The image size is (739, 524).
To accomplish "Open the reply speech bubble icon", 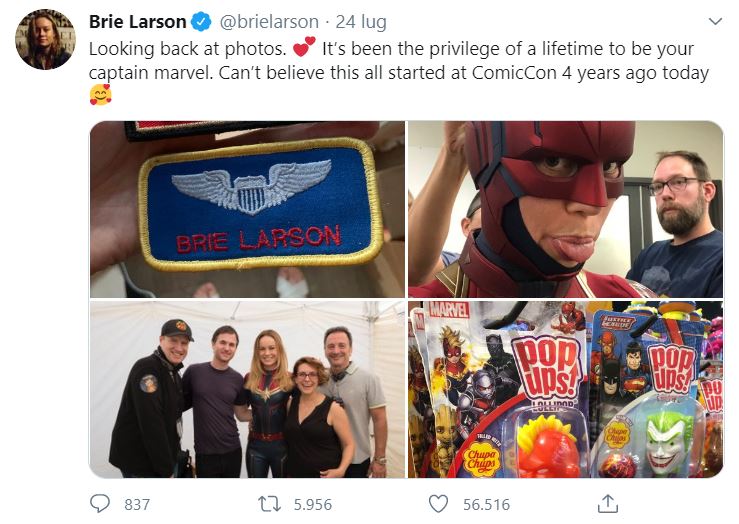I will pos(100,504).
